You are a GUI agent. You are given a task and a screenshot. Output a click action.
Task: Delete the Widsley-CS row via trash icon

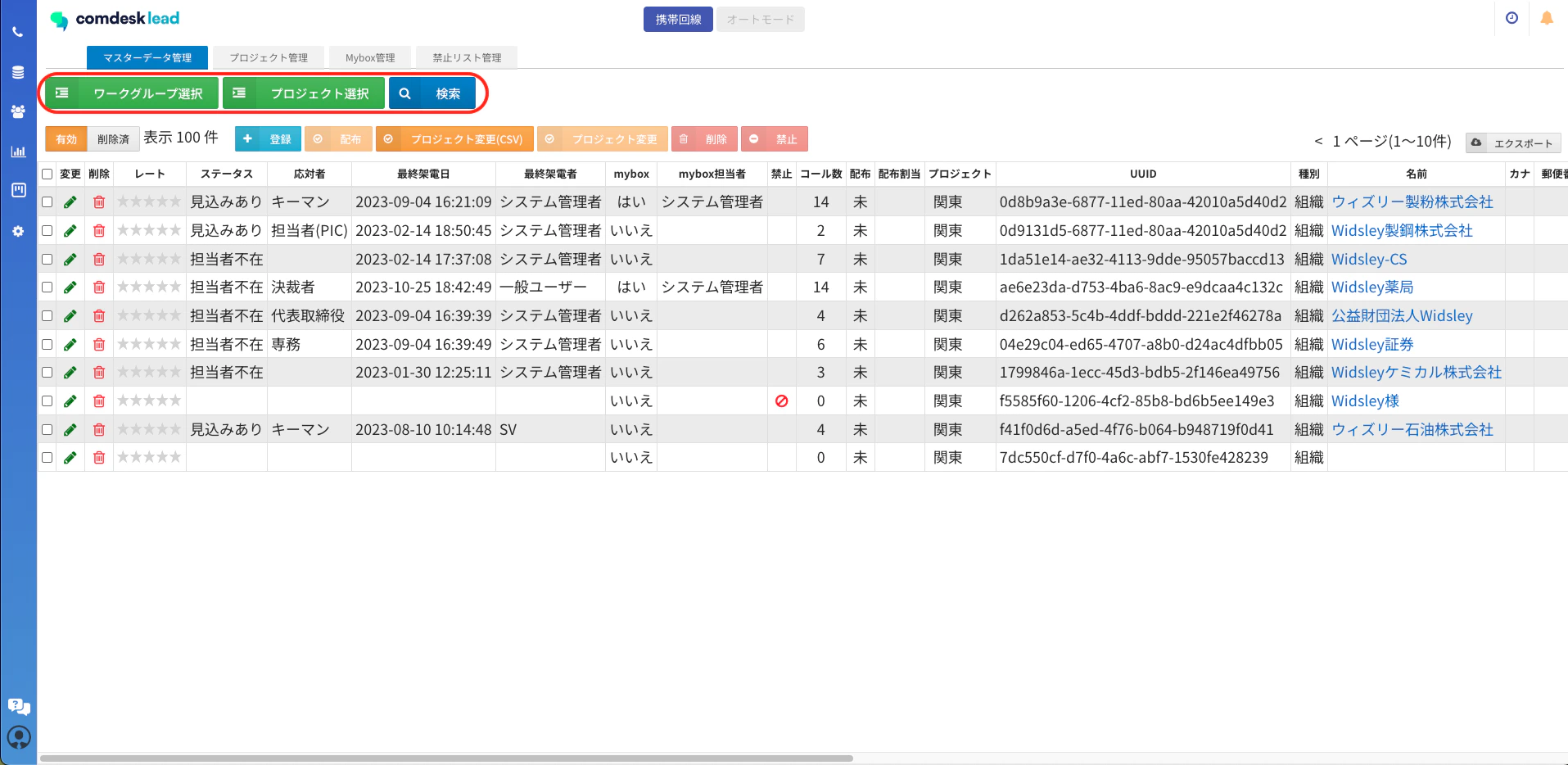pyautogui.click(x=99, y=260)
